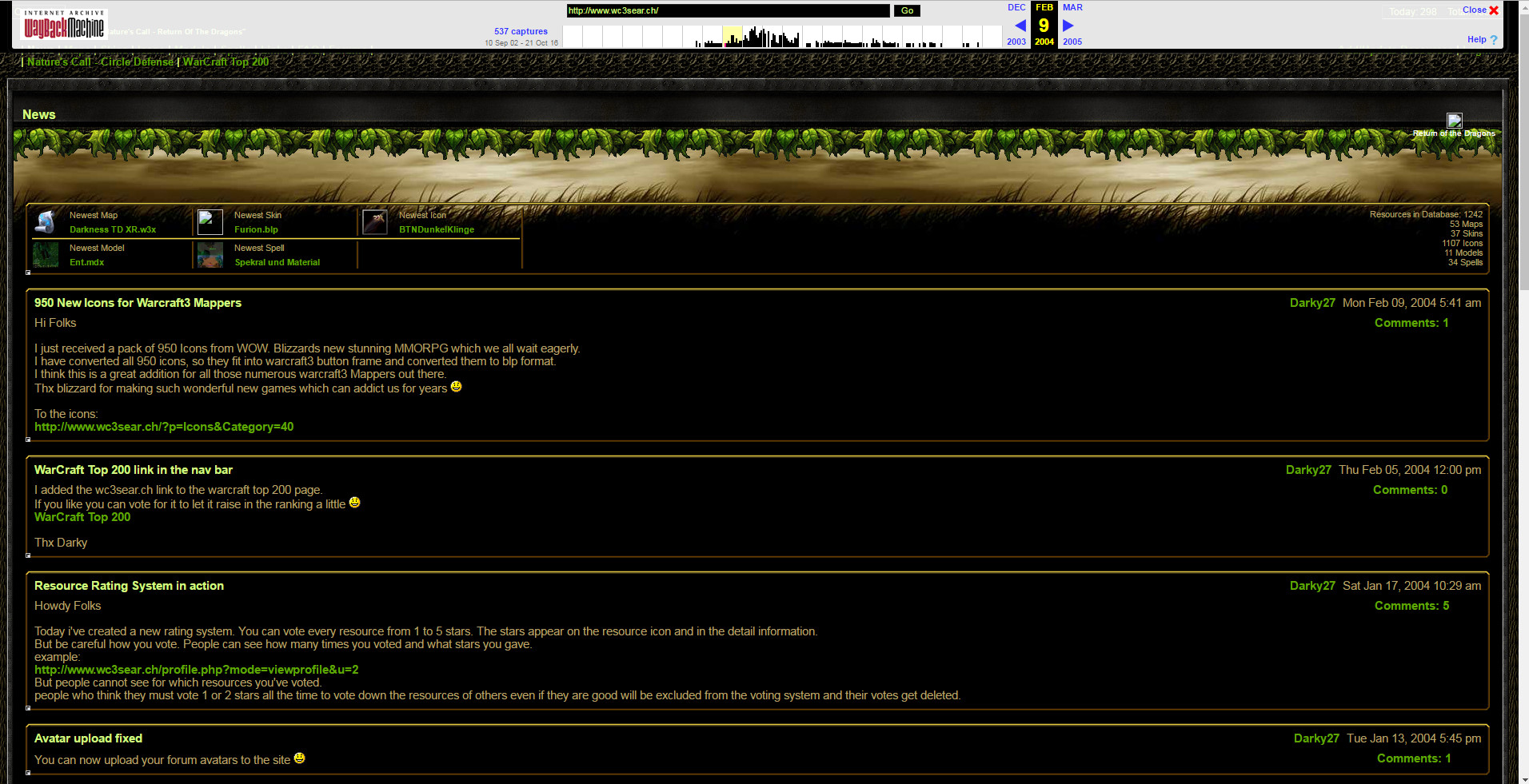Click the Wayback URL input field
The image size is (1529, 784).
[x=728, y=10]
